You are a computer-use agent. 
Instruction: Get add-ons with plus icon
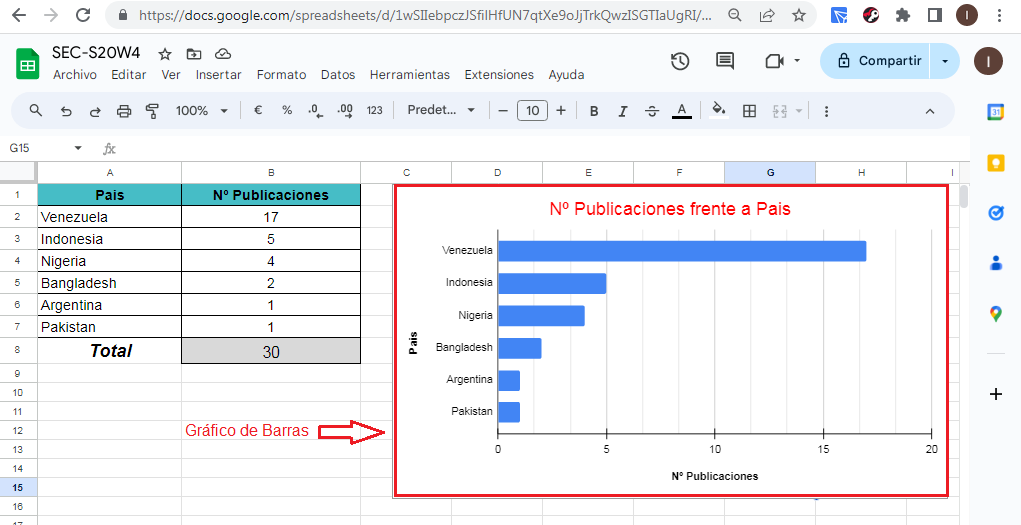(x=996, y=393)
